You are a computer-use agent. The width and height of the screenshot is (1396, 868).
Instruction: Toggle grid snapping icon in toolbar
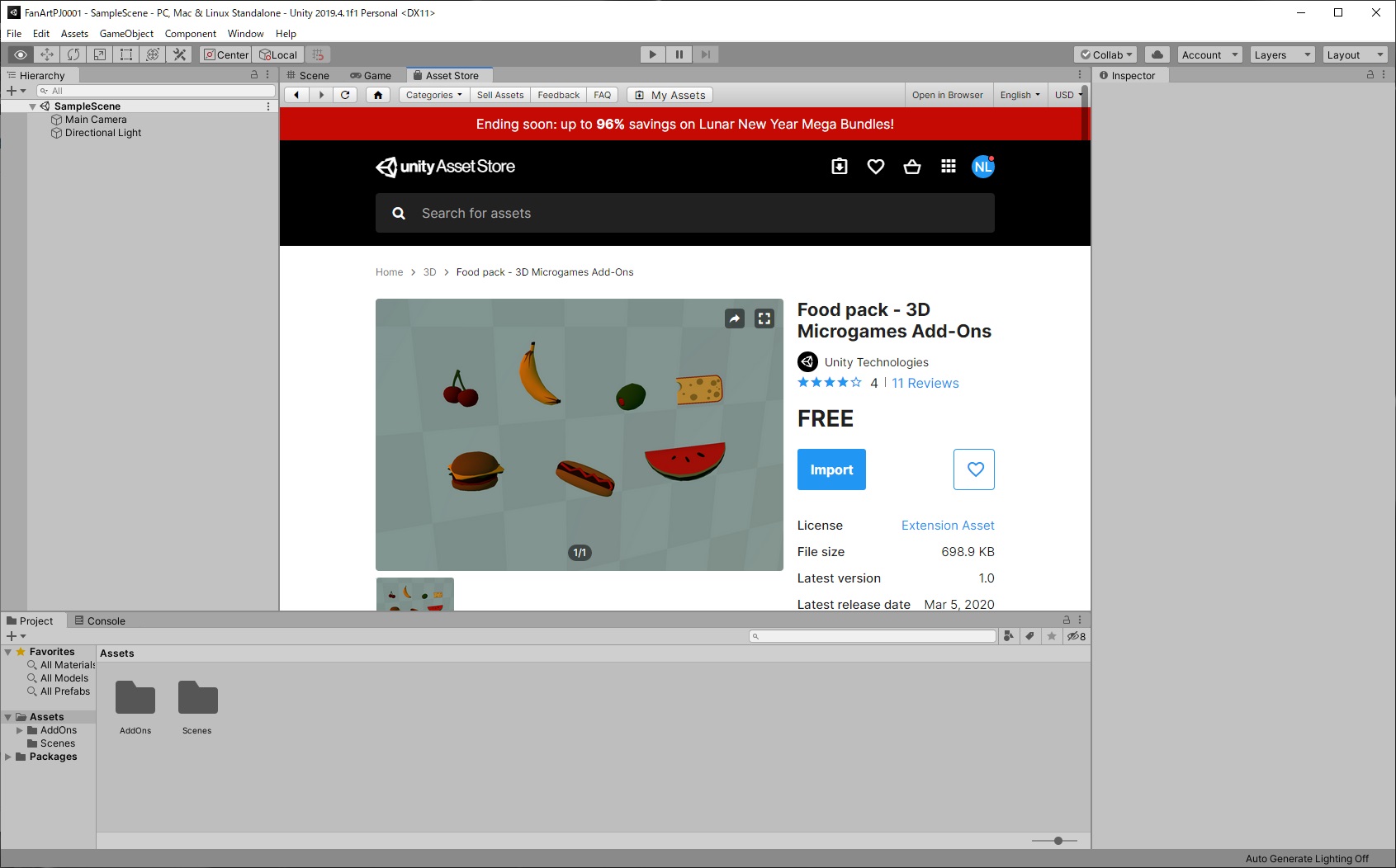coord(318,54)
